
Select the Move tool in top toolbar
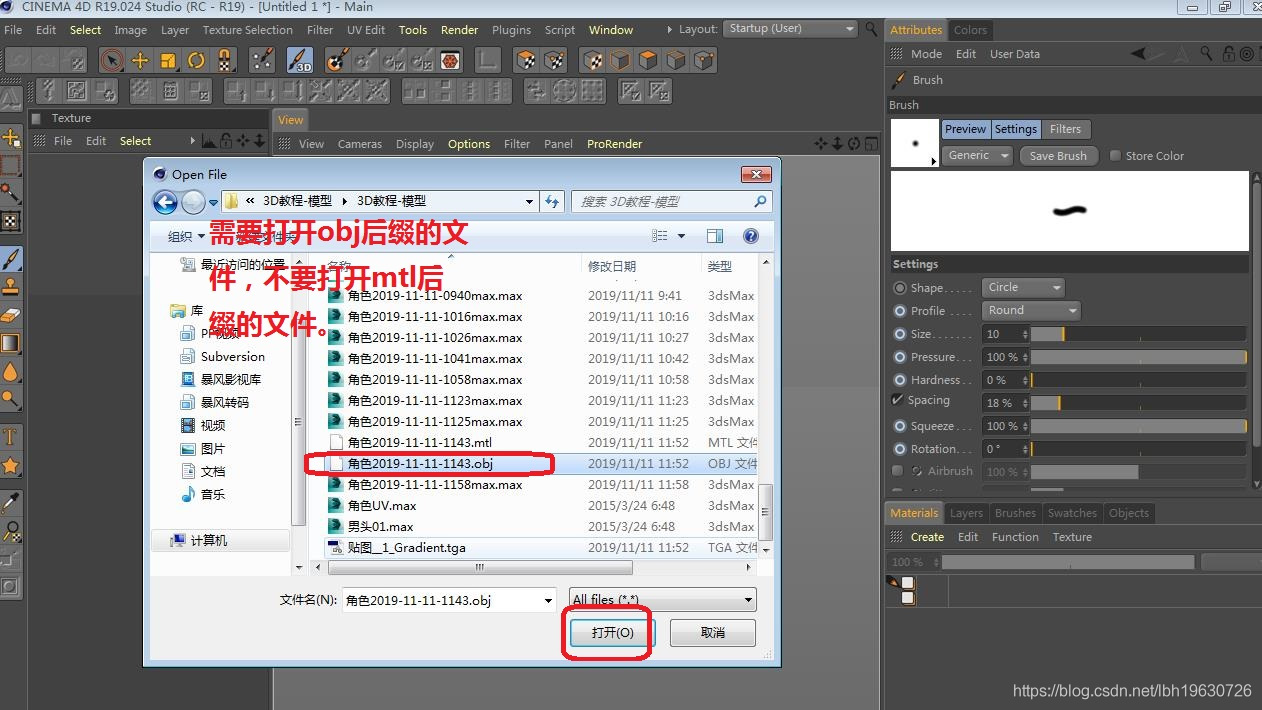click(x=140, y=60)
